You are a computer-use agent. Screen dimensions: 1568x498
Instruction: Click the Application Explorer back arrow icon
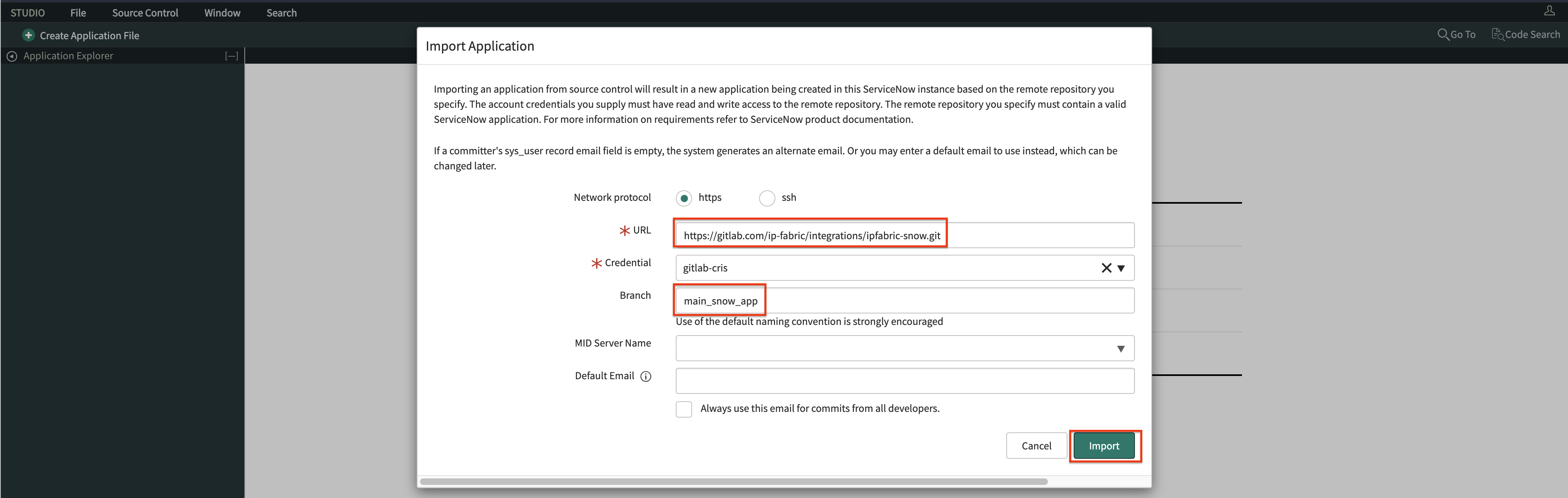point(11,56)
